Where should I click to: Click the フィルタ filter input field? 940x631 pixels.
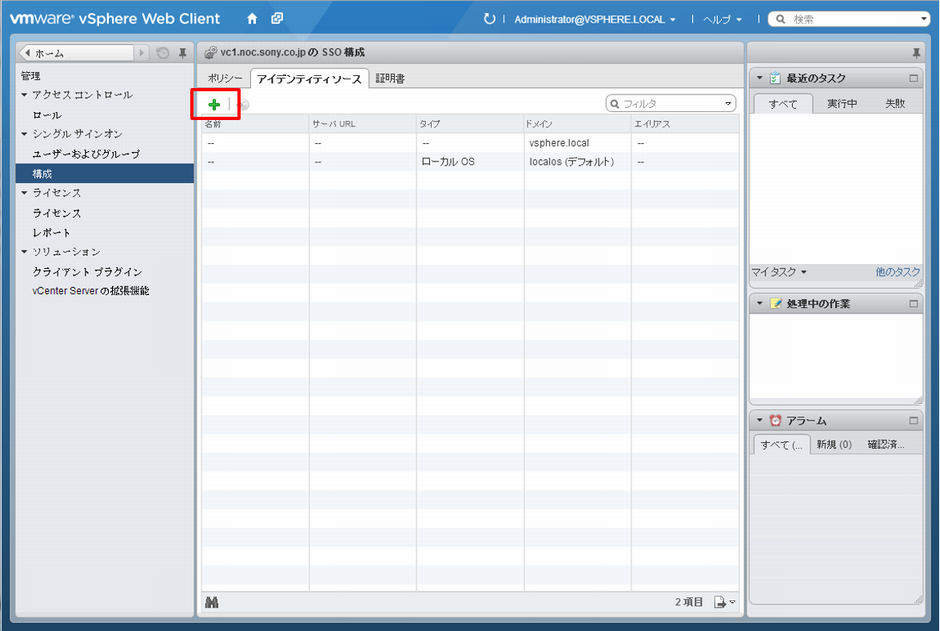[x=670, y=103]
